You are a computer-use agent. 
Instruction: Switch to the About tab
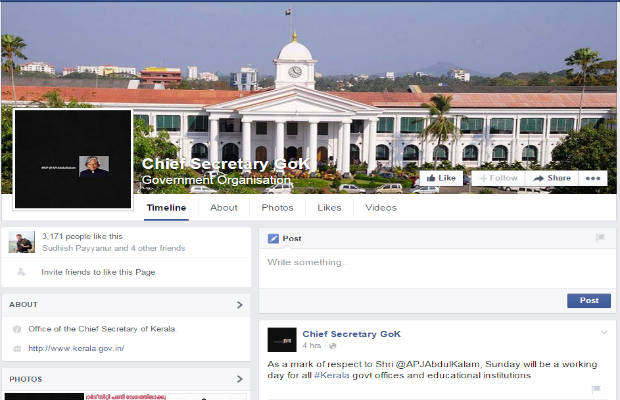point(224,208)
